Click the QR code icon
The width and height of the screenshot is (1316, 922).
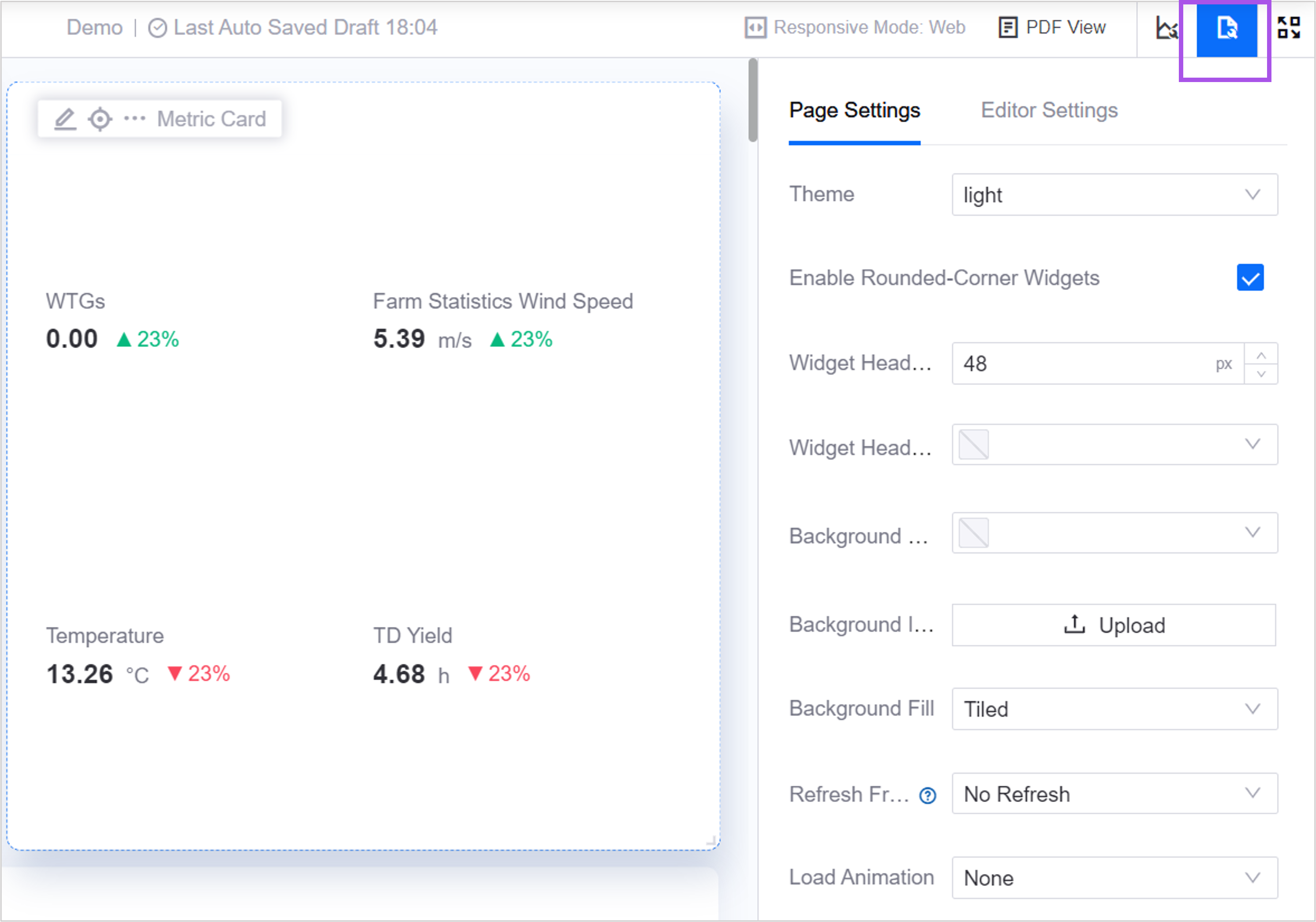pyautogui.click(x=1291, y=27)
